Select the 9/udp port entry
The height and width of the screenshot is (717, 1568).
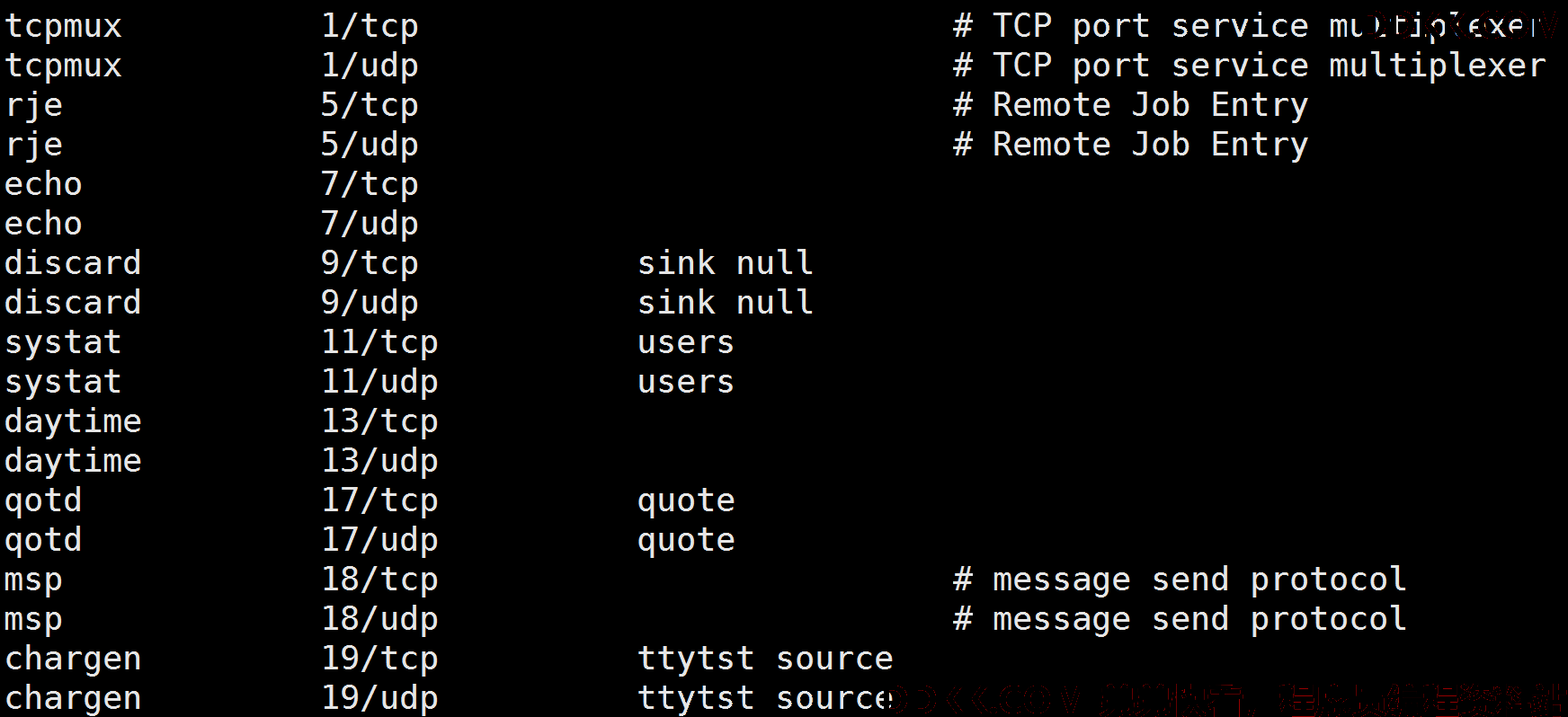coord(370,303)
